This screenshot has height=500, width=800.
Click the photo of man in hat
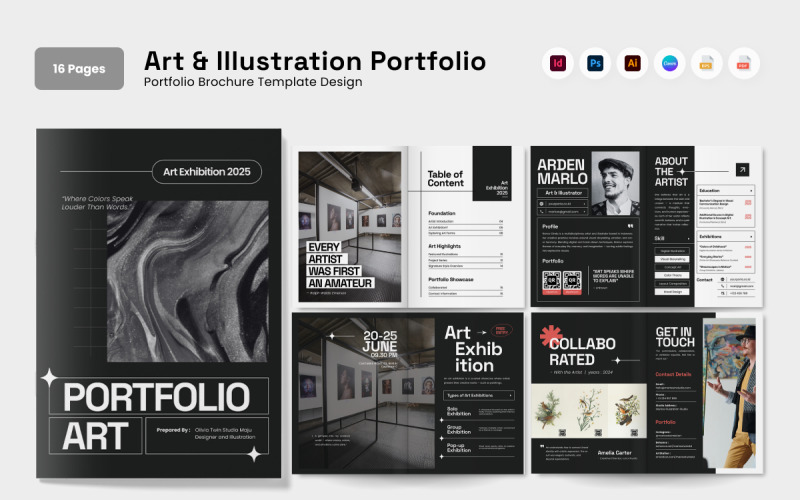(x=729, y=393)
